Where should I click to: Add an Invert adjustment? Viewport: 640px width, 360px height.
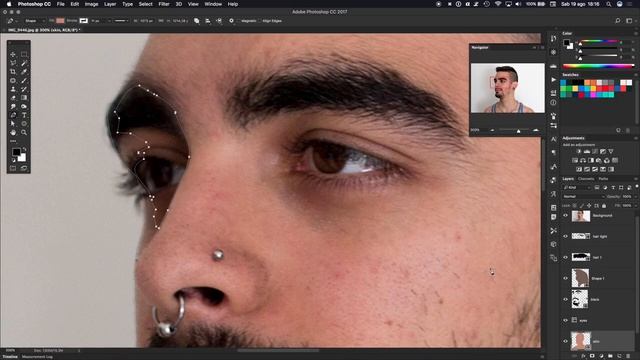(579, 169)
